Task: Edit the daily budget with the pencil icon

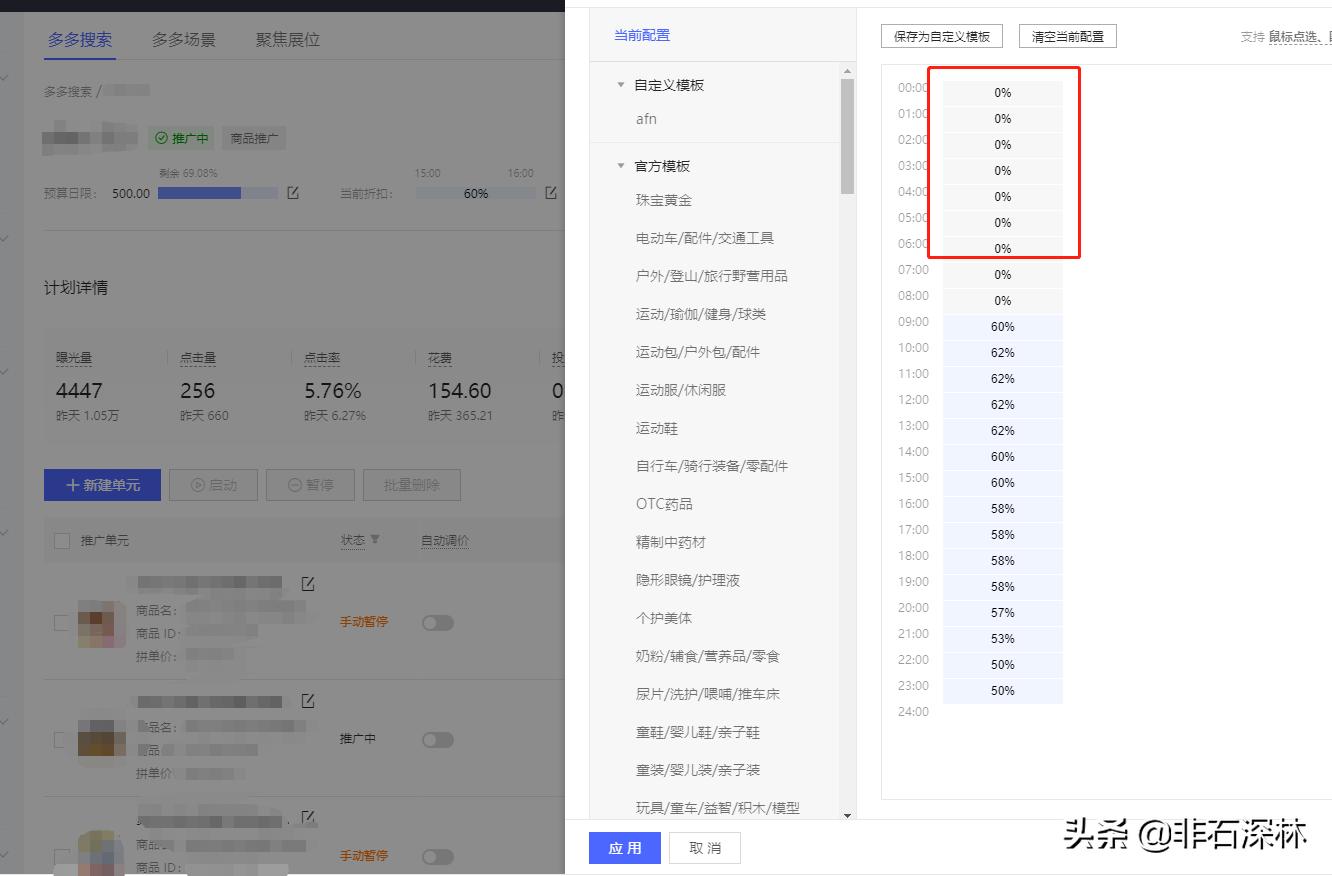Action: click(292, 193)
